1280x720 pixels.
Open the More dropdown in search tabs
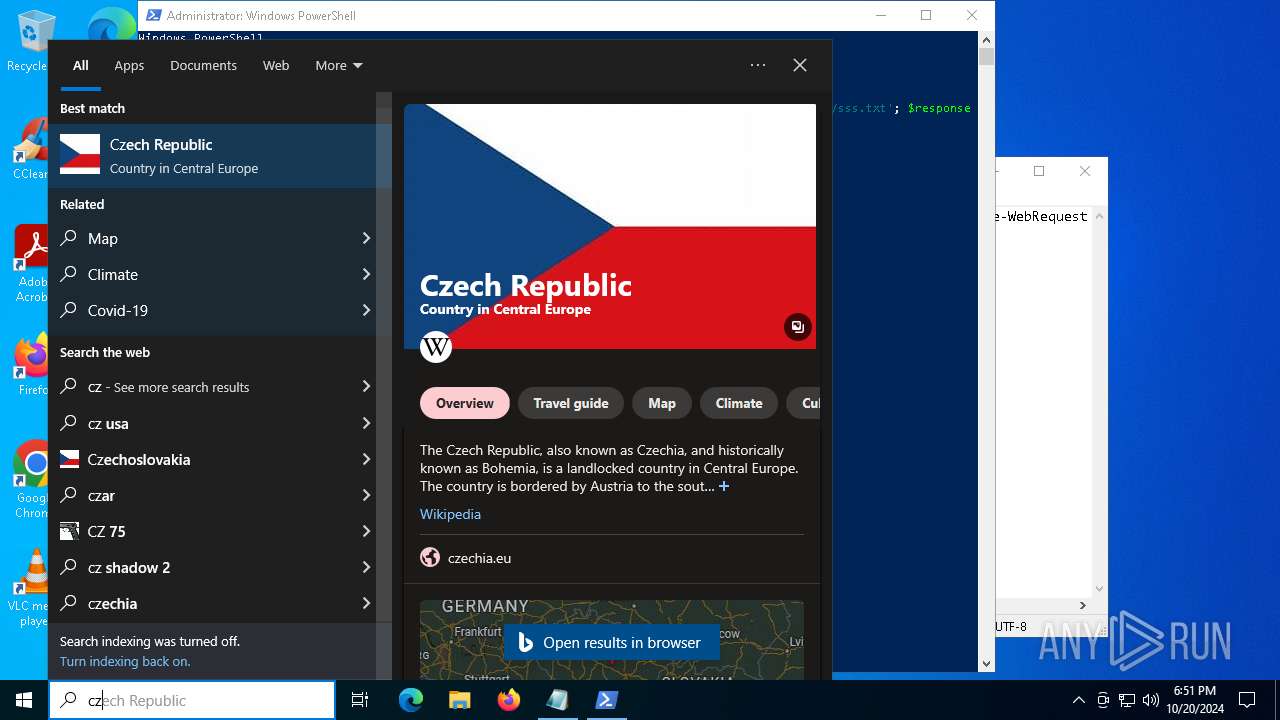[x=339, y=65]
